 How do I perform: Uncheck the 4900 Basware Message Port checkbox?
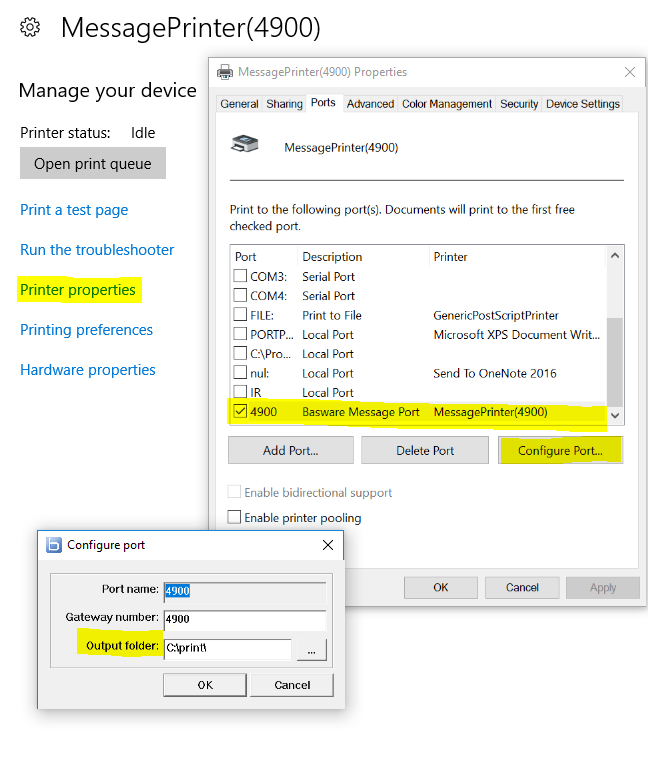240,411
